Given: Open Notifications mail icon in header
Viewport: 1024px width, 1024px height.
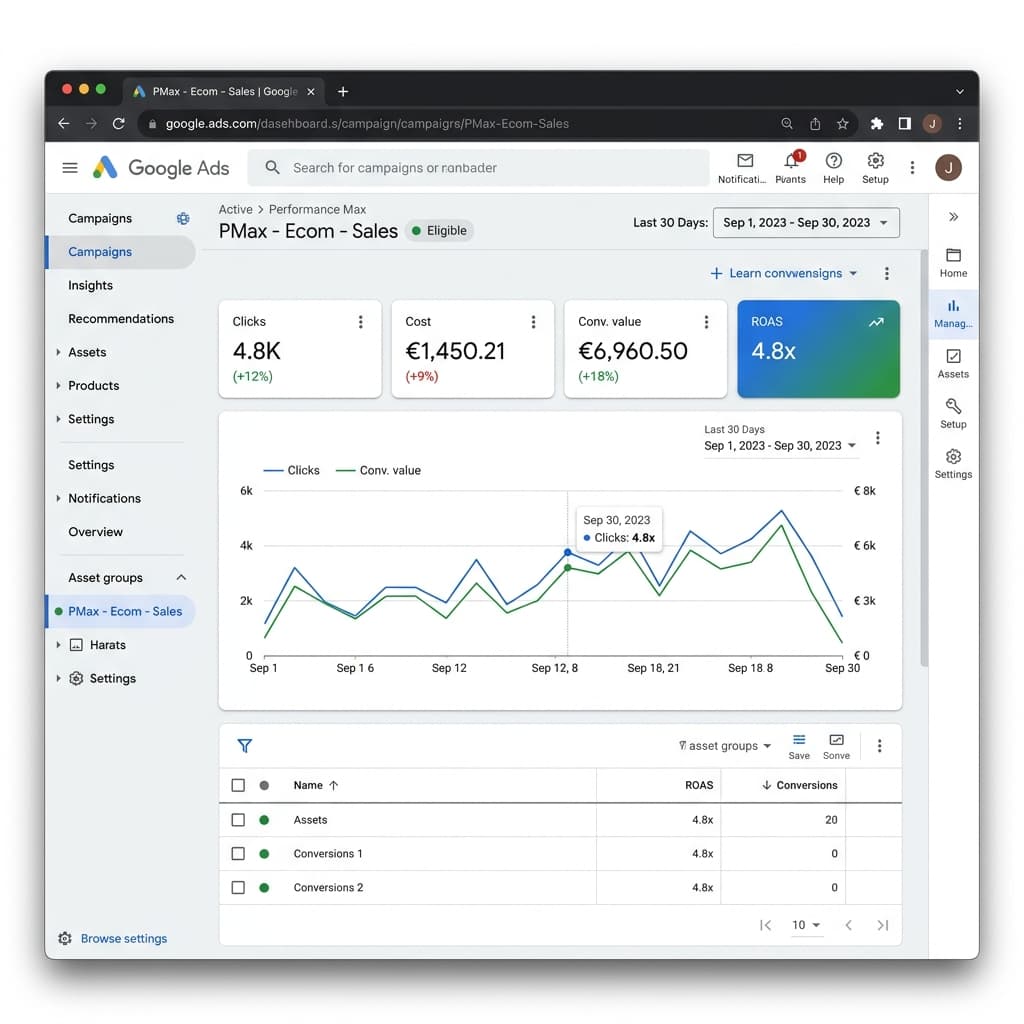Looking at the screenshot, I should (x=744, y=161).
